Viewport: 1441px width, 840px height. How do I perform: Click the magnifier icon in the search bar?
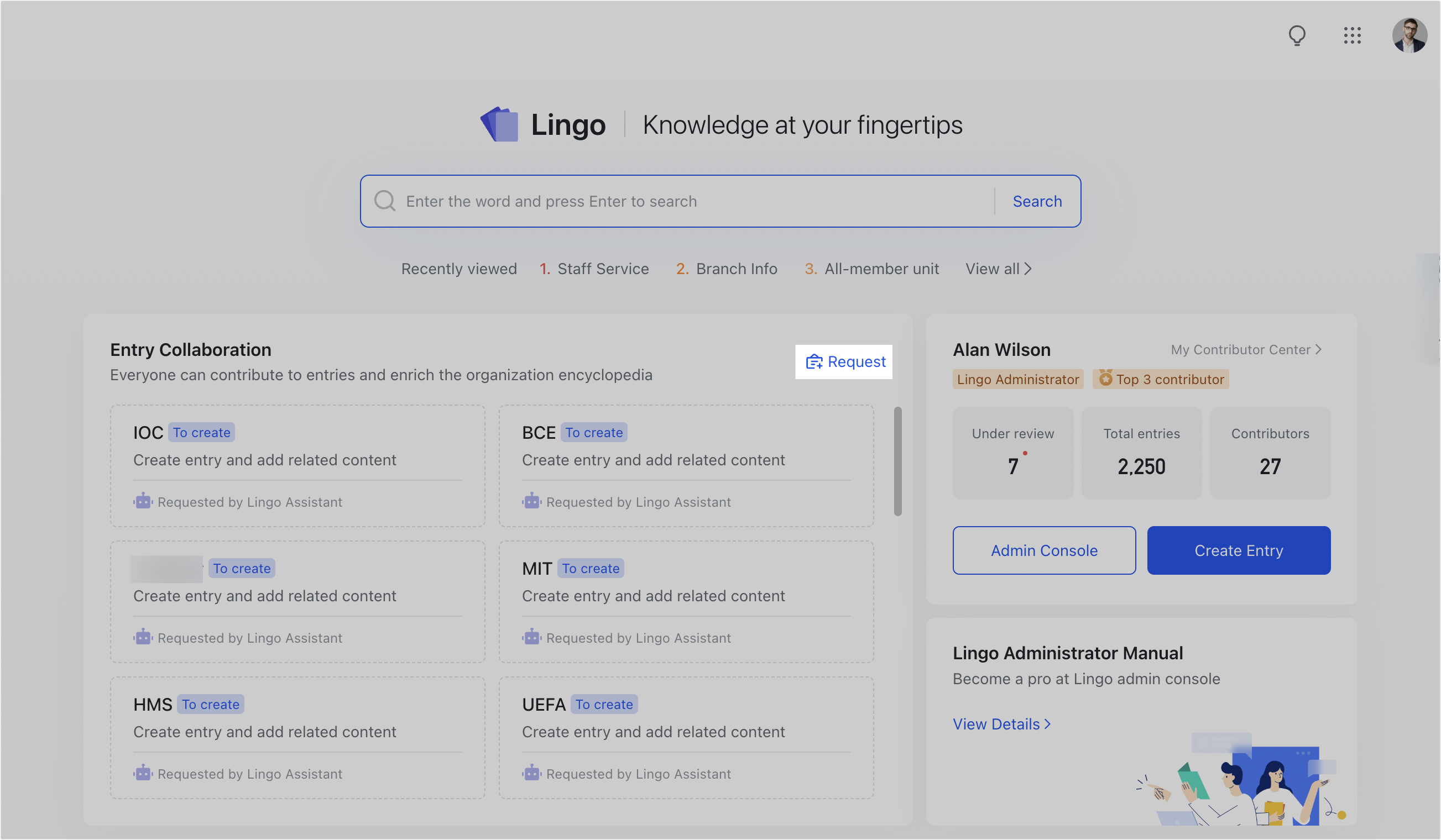(x=384, y=201)
